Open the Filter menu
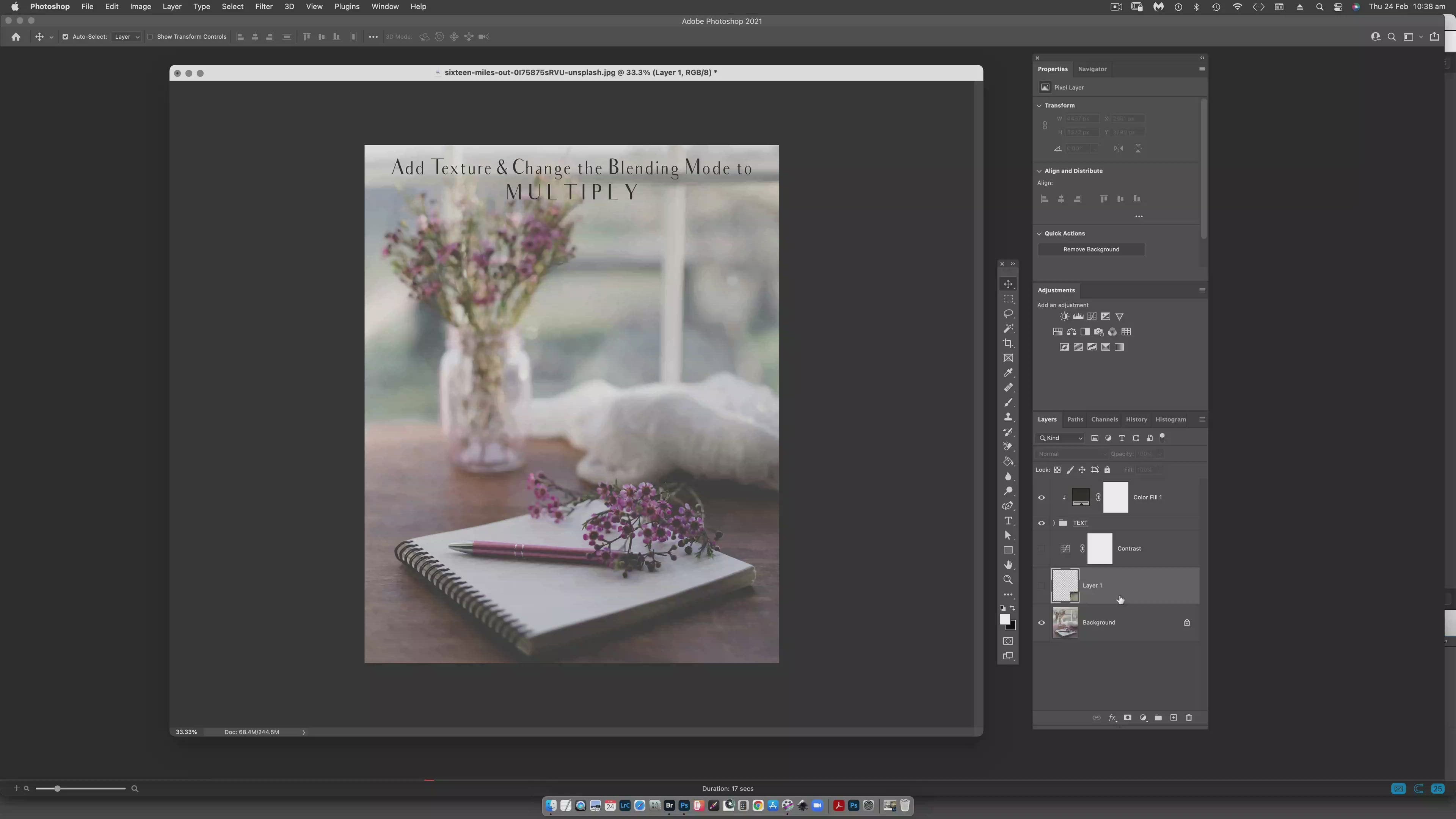This screenshot has width=1456, height=819. point(264,7)
